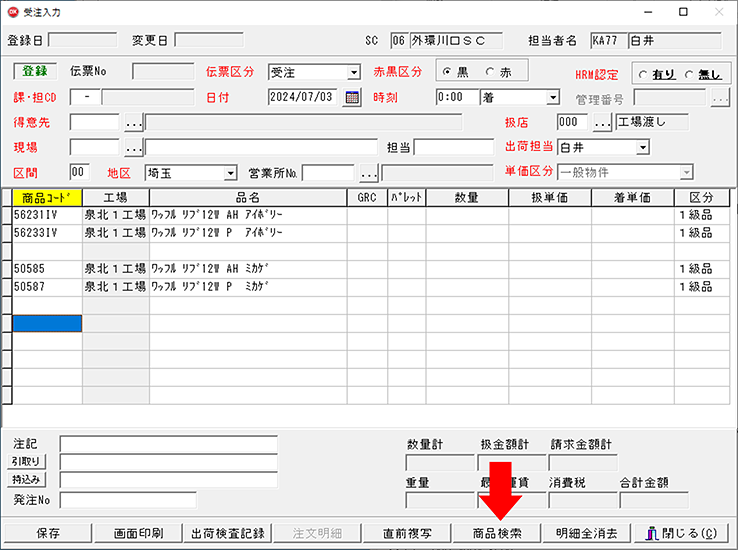Choose HRM認定 有り option
Screen dimensions: 738x550
point(643,75)
